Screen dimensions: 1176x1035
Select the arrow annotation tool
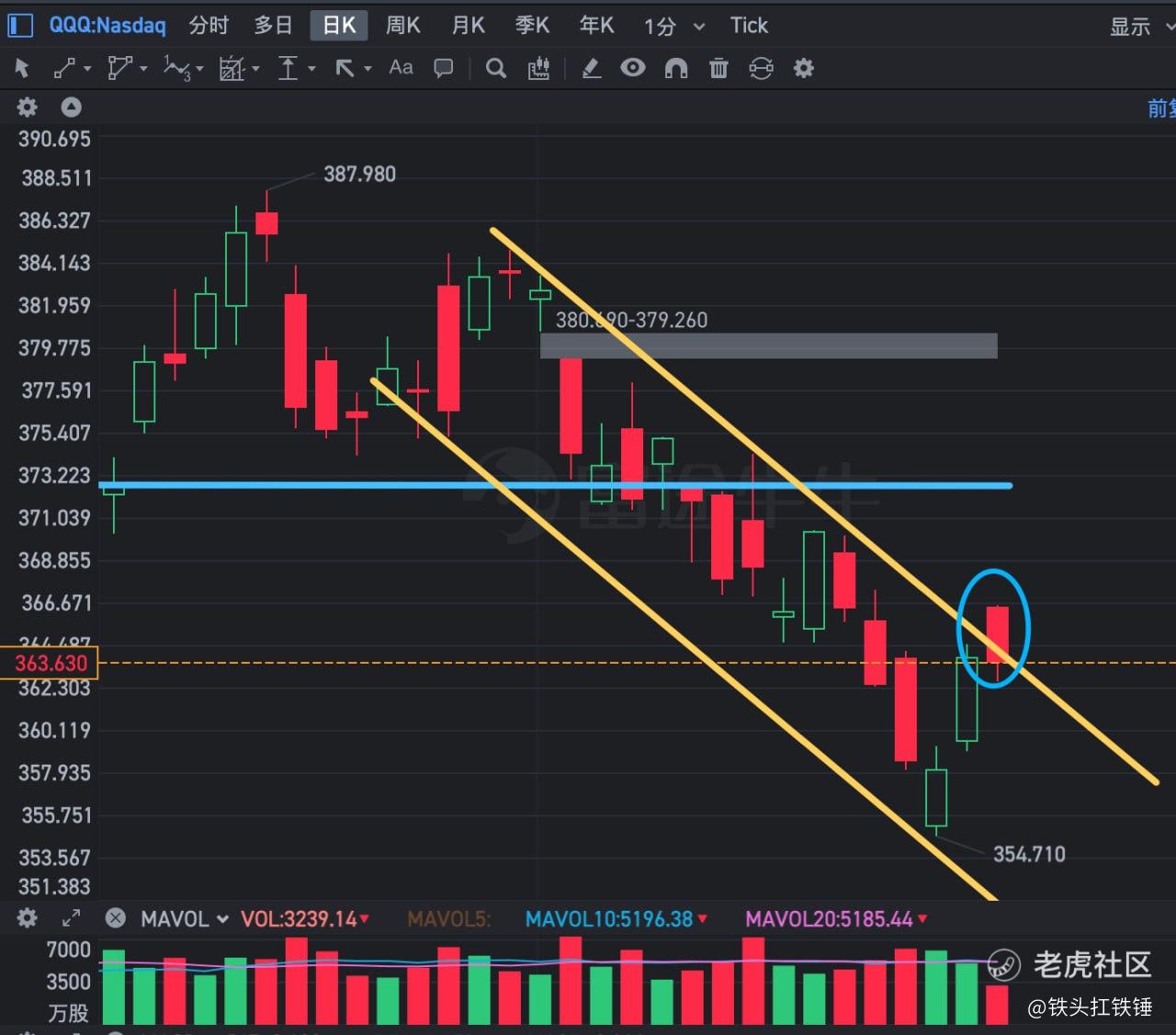(345, 68)
